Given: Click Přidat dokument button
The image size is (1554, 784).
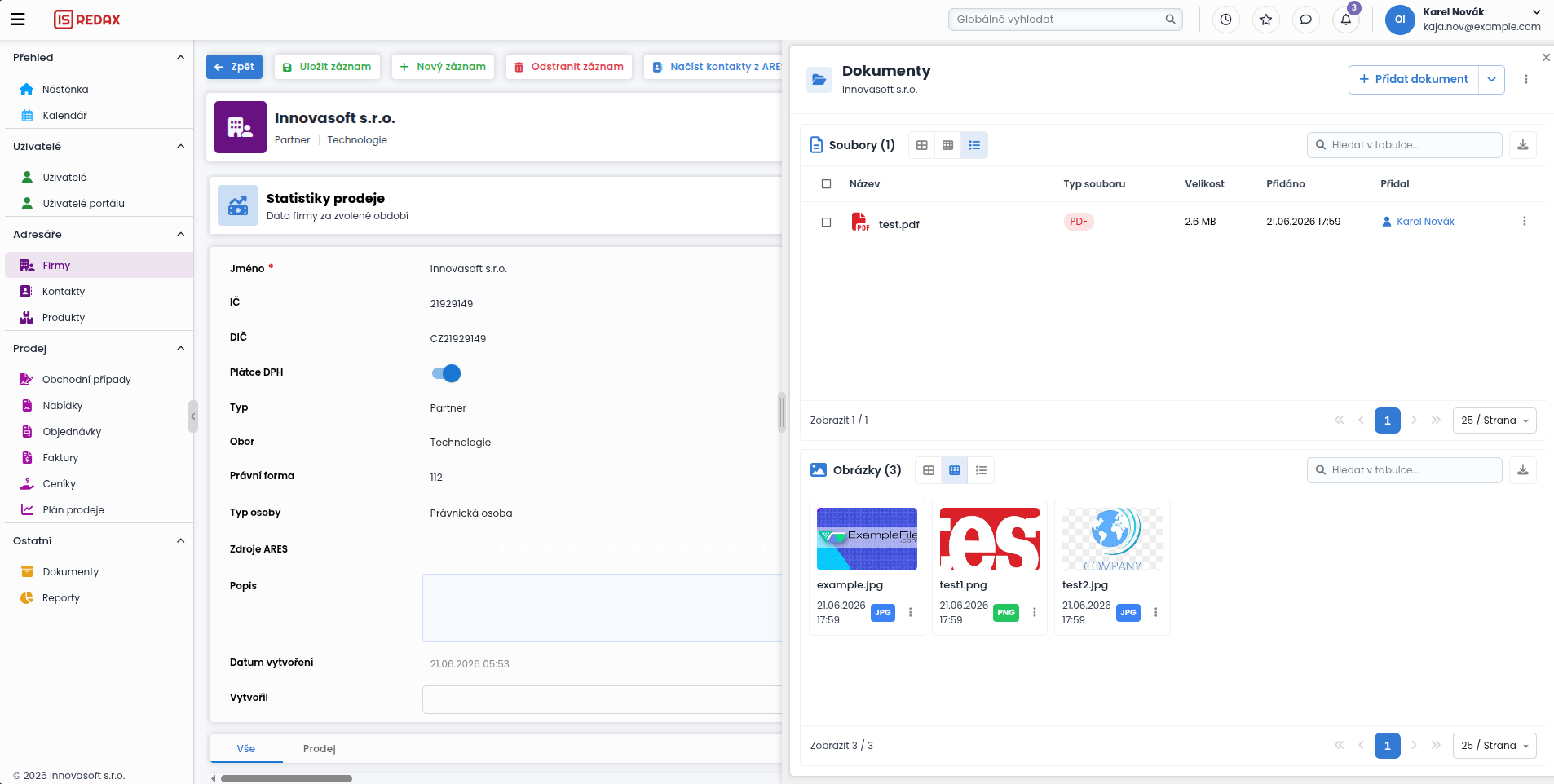Looking at the screenshot, I should click(1413, 80).
